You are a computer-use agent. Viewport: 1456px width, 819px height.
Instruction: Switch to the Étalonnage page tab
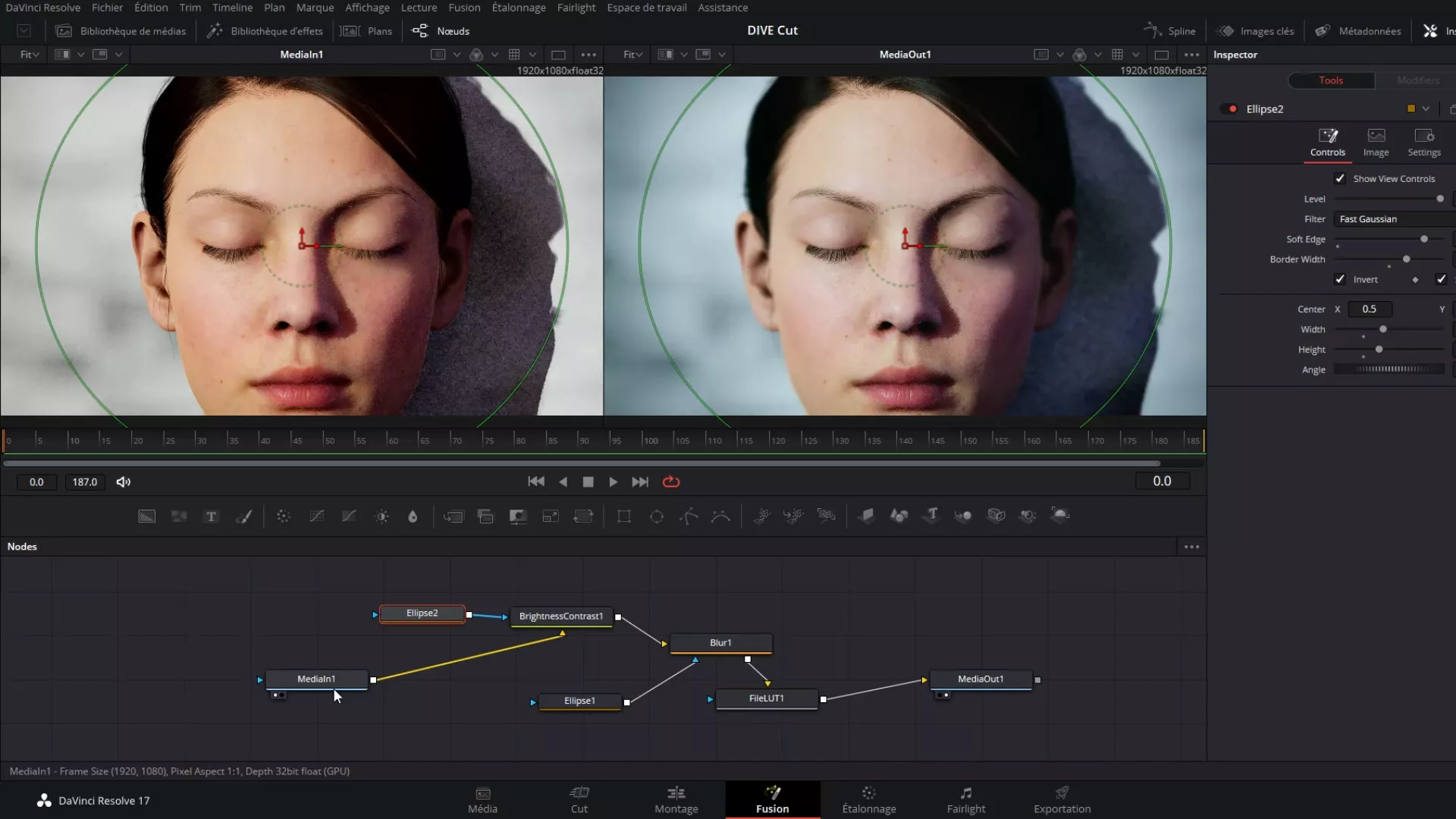(x=869, y=800)
